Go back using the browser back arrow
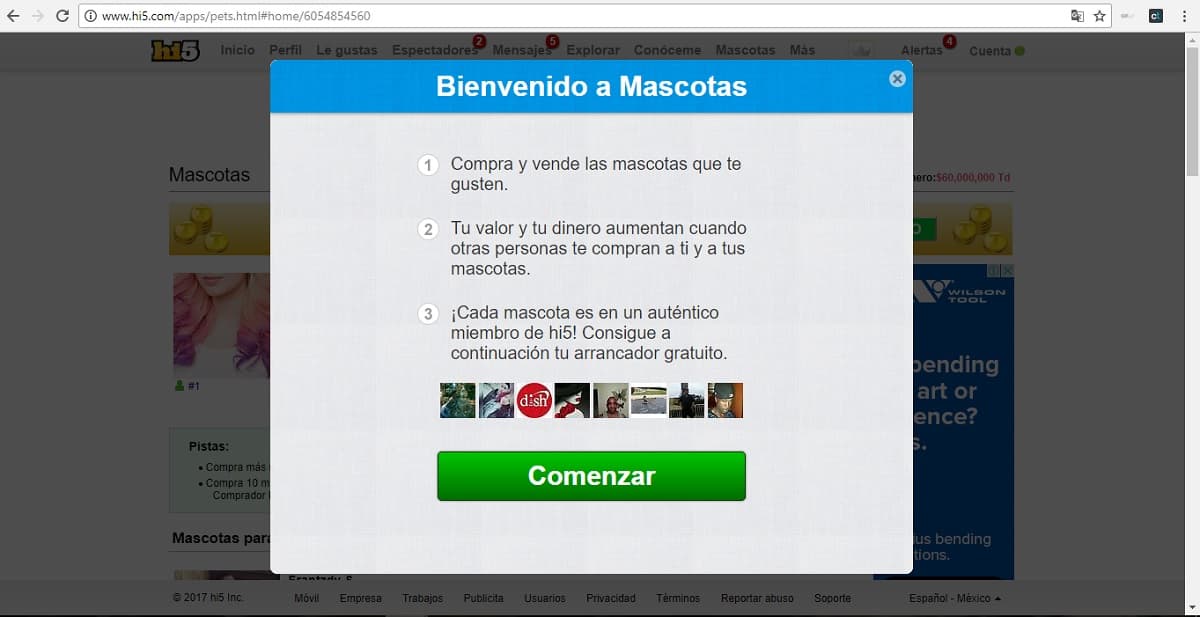Screen dimensions: 1200x617 13,16
